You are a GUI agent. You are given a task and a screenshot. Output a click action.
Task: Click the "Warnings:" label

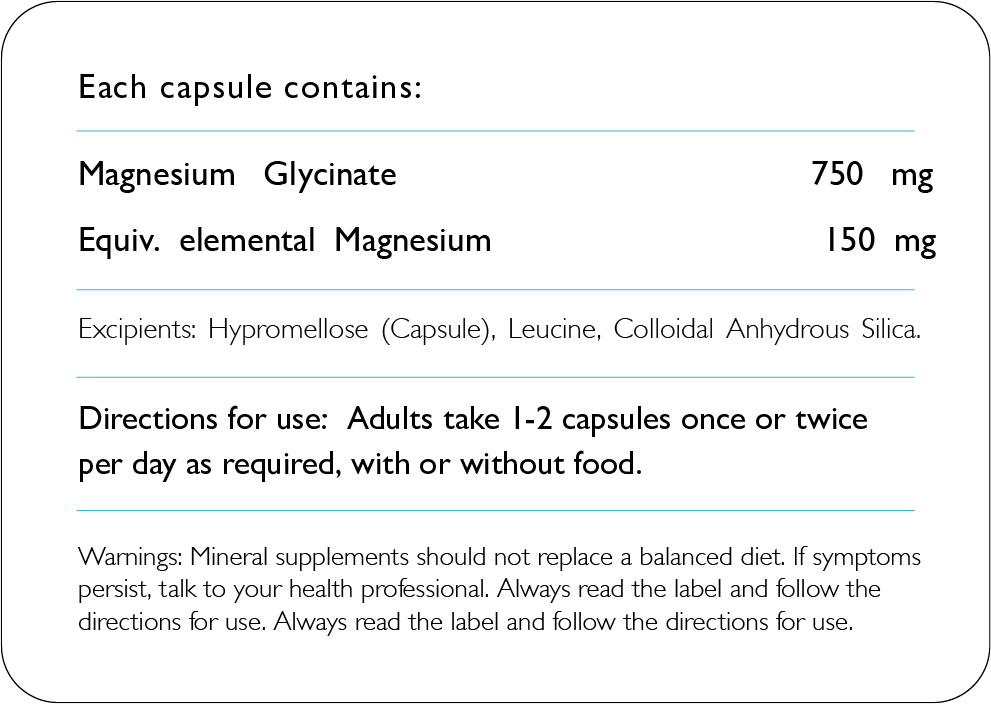(130, 556)
